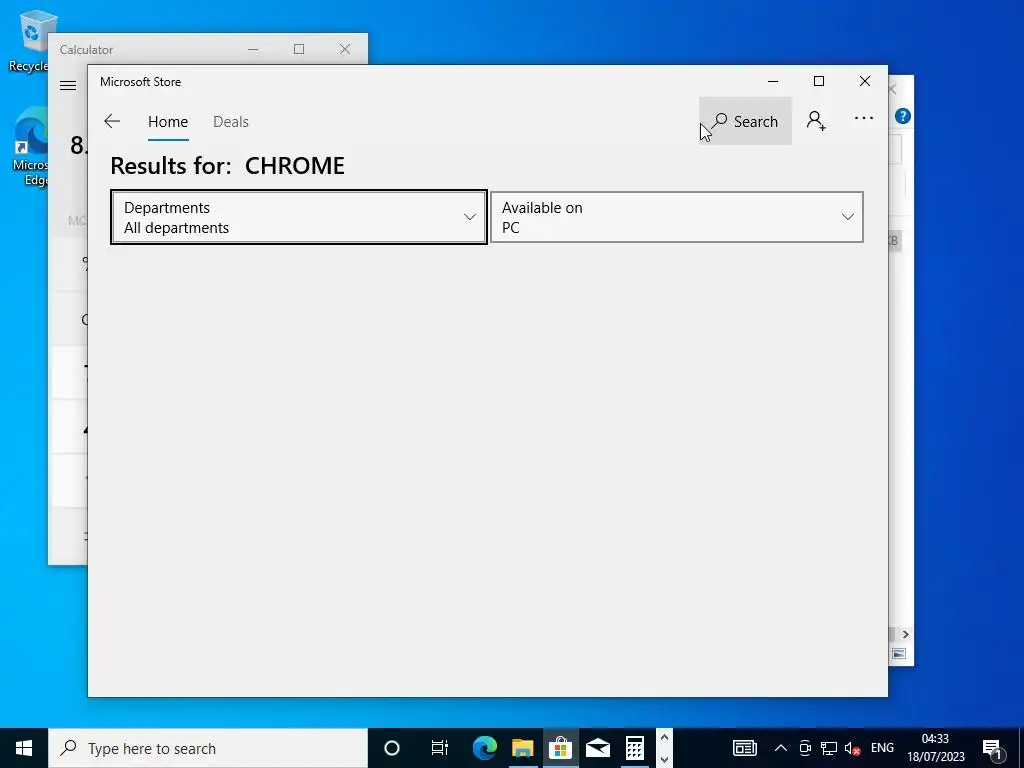Open Task View on taskbar

click(x=440, y=748)
